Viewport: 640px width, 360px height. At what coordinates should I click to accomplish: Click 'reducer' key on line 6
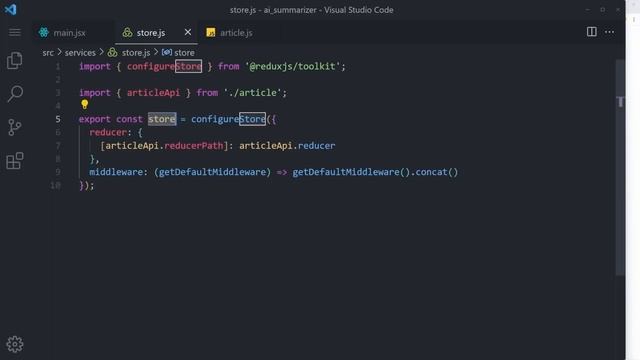108,133
